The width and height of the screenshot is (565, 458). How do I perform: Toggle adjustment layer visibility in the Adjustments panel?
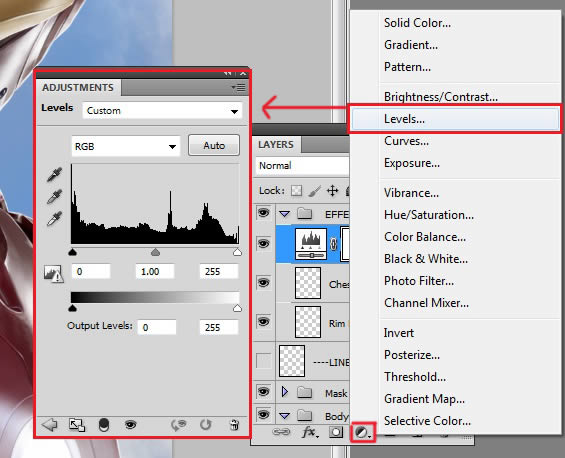(x=130, y=425)
